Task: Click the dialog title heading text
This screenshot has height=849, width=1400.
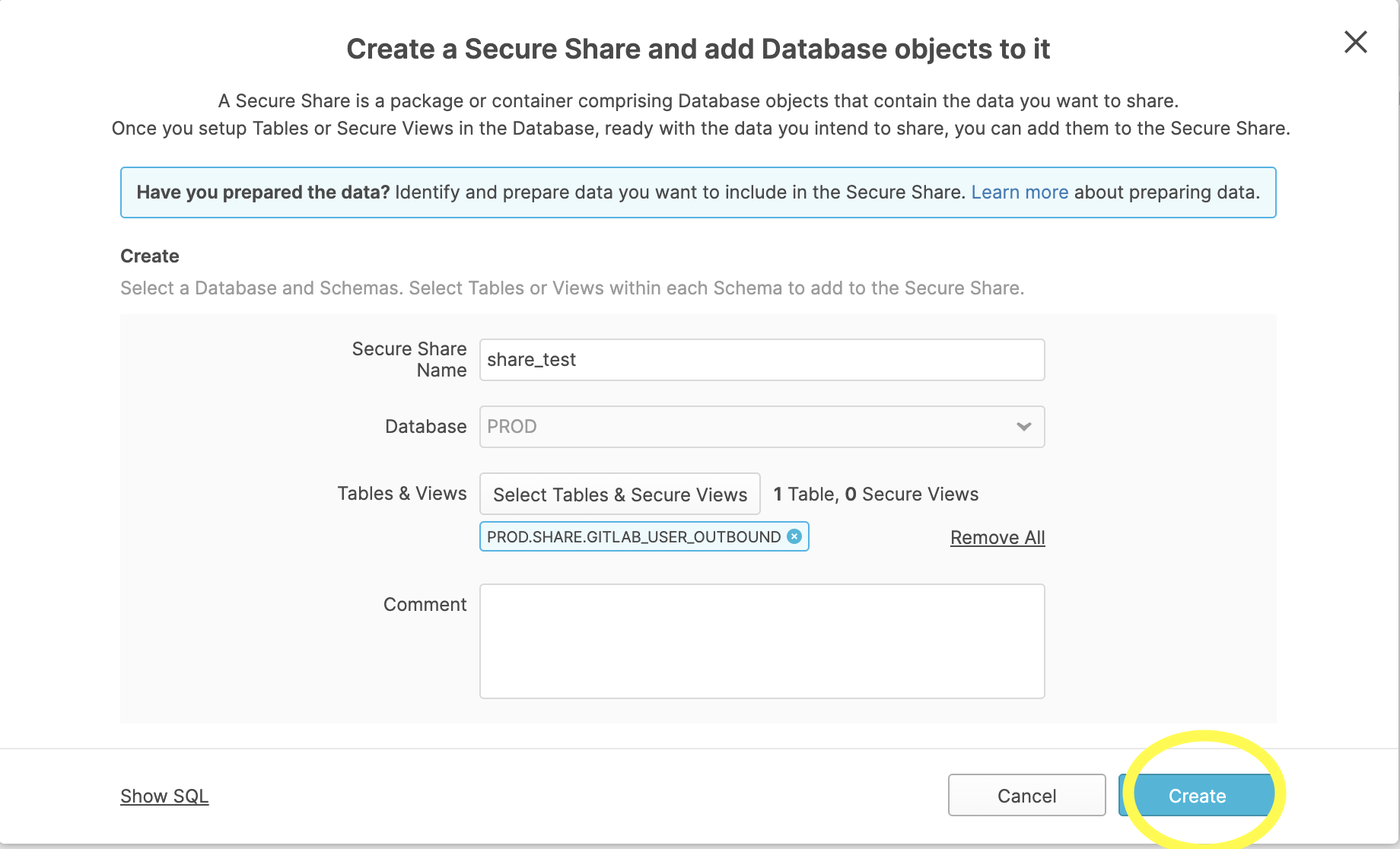Action: 698,49
